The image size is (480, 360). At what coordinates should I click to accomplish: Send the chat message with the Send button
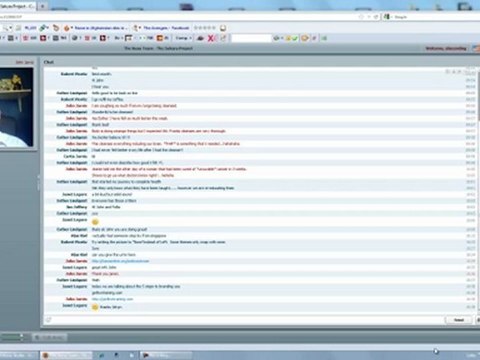point(459,320)
